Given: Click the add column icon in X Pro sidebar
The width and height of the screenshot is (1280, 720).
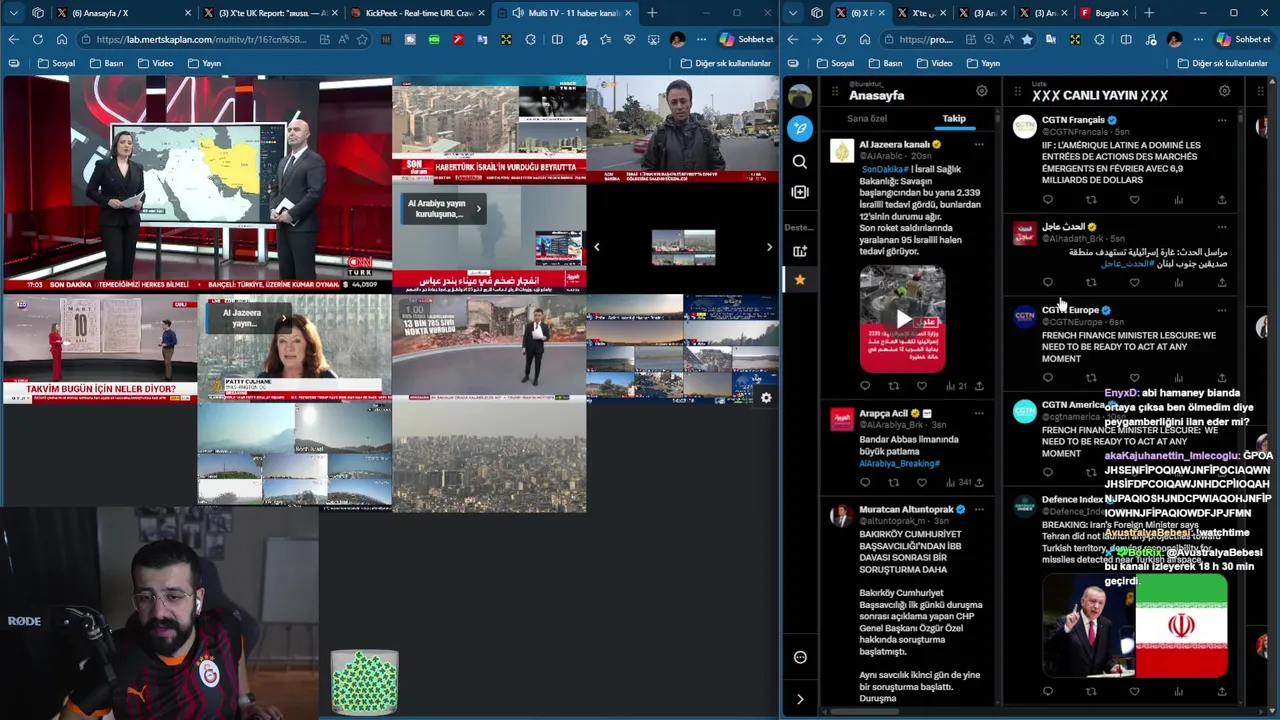Looking at the screenshot, I should [x=800, y=192].
